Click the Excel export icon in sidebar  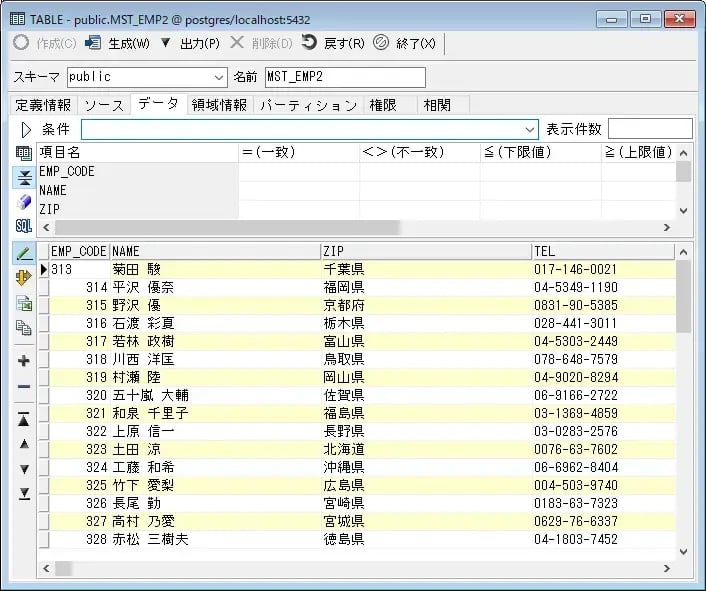[24, 303]
